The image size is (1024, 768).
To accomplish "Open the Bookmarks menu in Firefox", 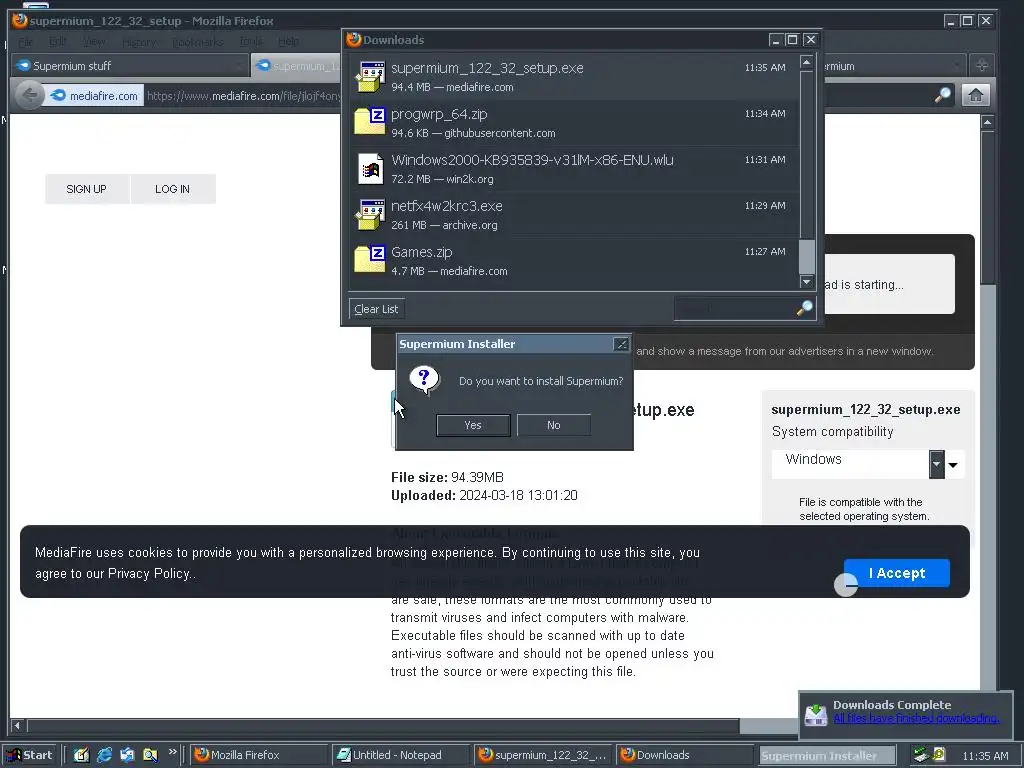I will 198,42.
